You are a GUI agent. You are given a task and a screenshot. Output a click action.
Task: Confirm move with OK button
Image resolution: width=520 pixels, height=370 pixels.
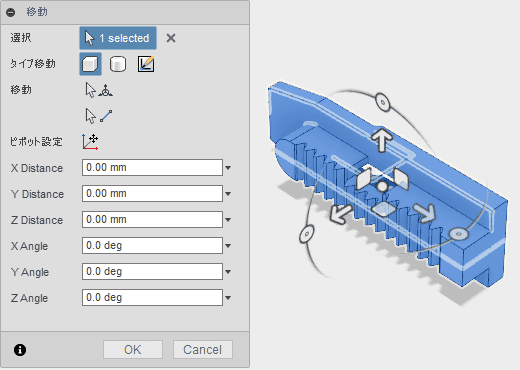pyautogui.click(x=133, y=350)
